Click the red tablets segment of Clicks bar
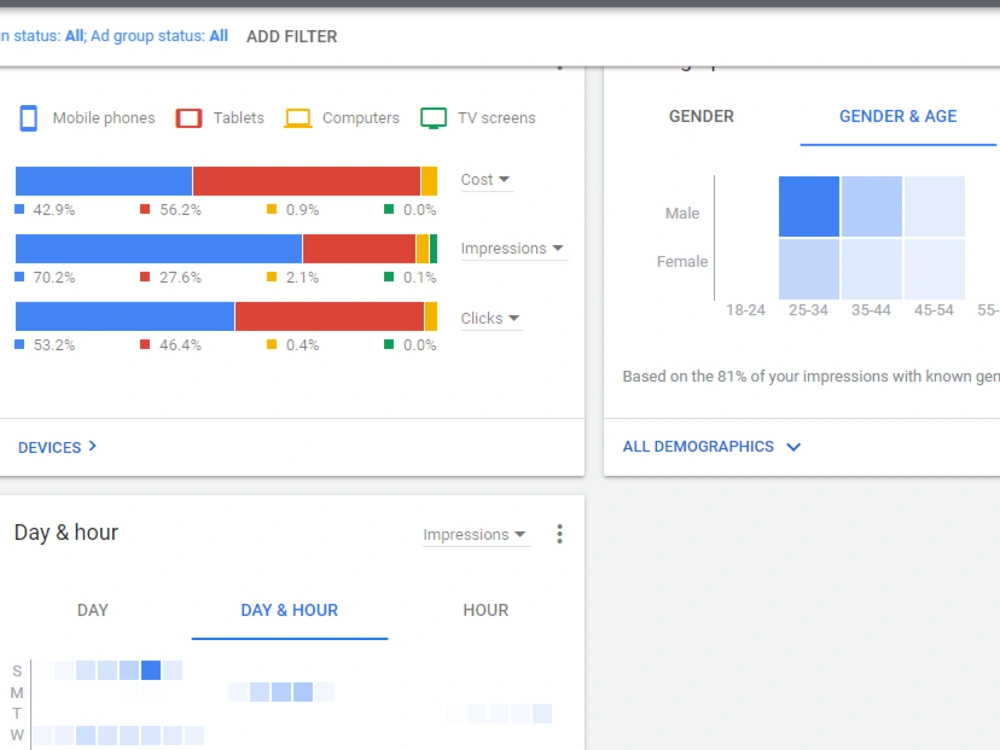This screenshot has height=750, width=1000. point(330,317)
